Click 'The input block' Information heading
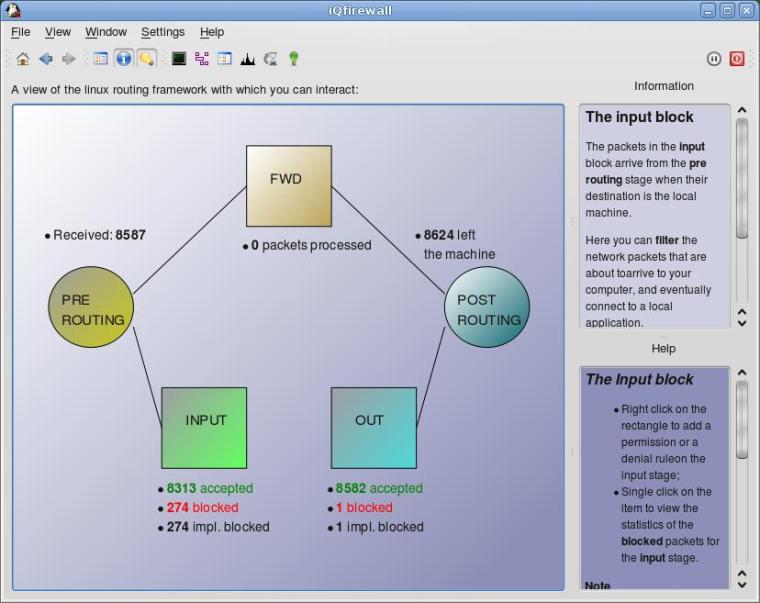Viewport: 760px width, 603px height. pos(639,117)
